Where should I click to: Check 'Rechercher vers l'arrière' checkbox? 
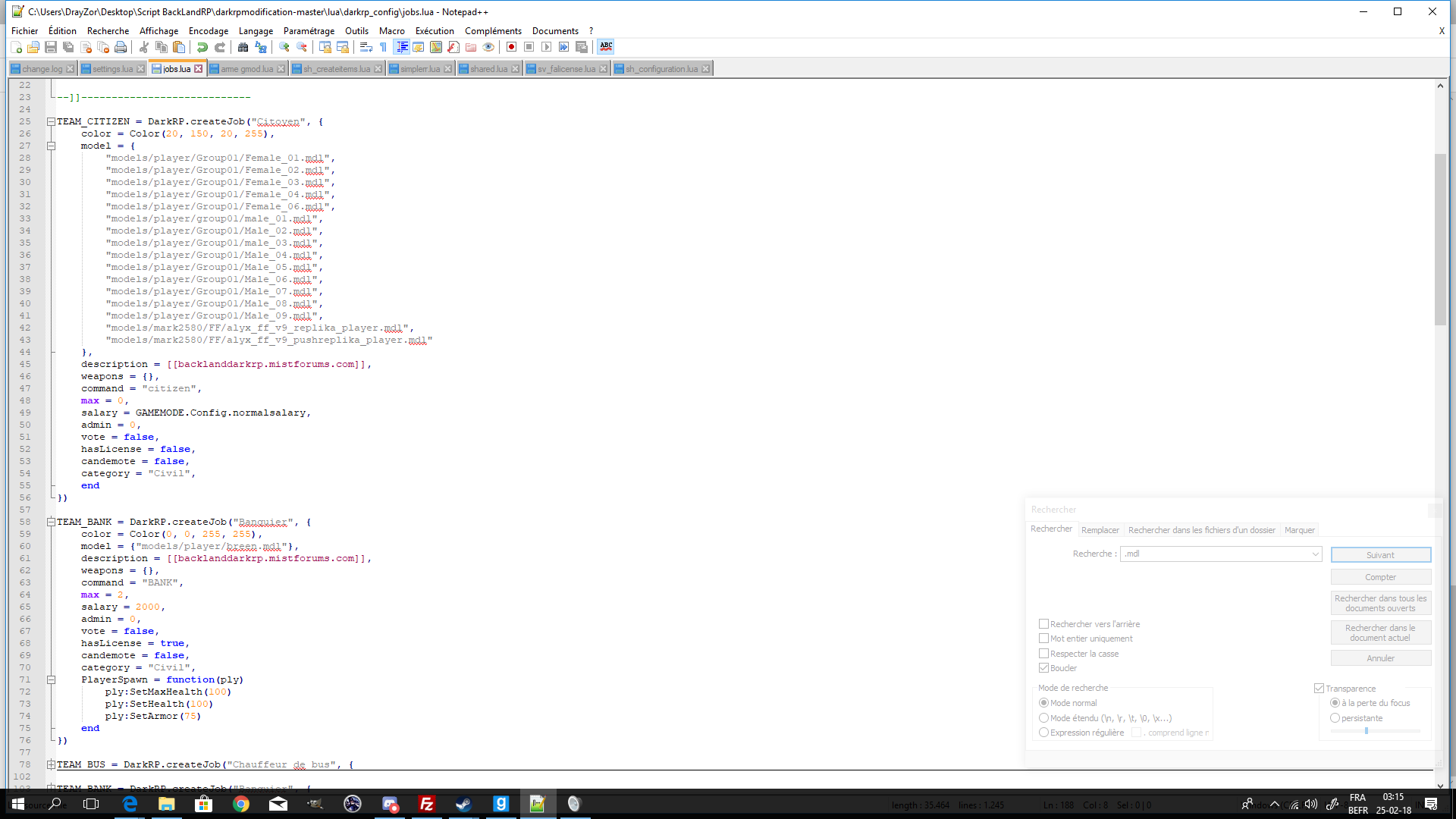(1043, 624)
